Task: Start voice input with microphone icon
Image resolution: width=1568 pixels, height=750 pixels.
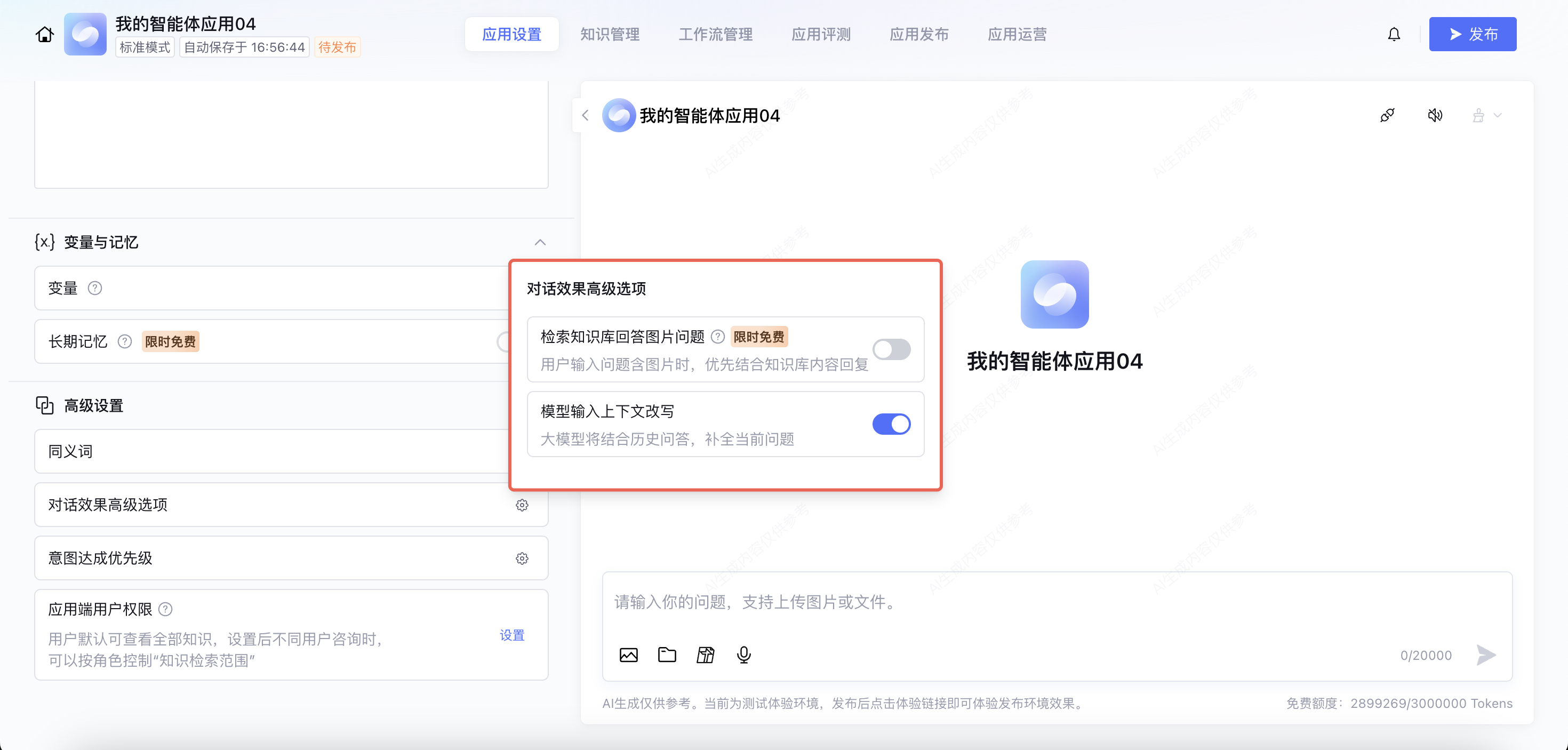Action: click(744, 655)
